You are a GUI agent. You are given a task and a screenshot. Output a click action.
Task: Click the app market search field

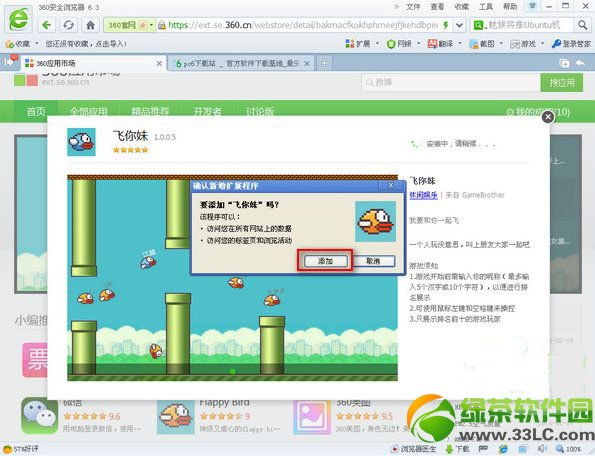coord(451,82)
